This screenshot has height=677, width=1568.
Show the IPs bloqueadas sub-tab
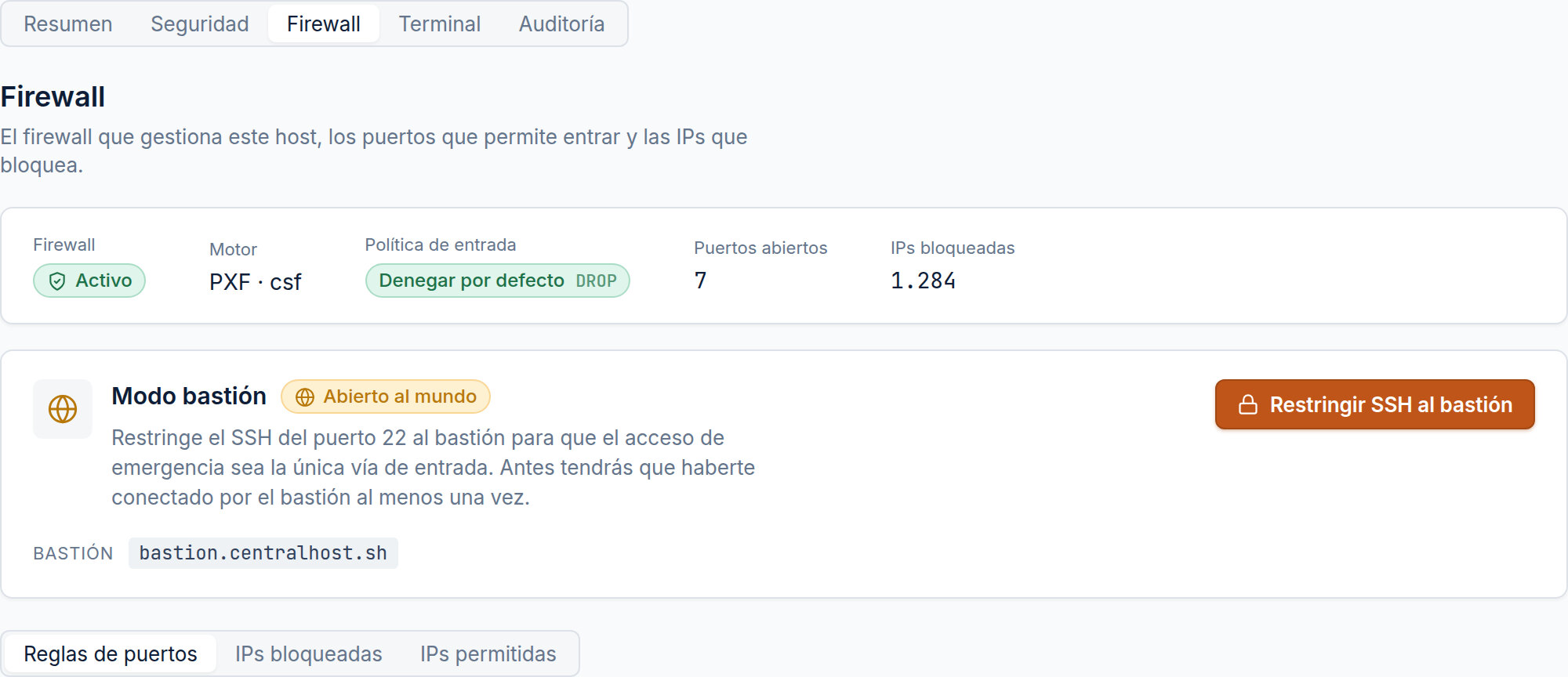[x=309, y=653]
